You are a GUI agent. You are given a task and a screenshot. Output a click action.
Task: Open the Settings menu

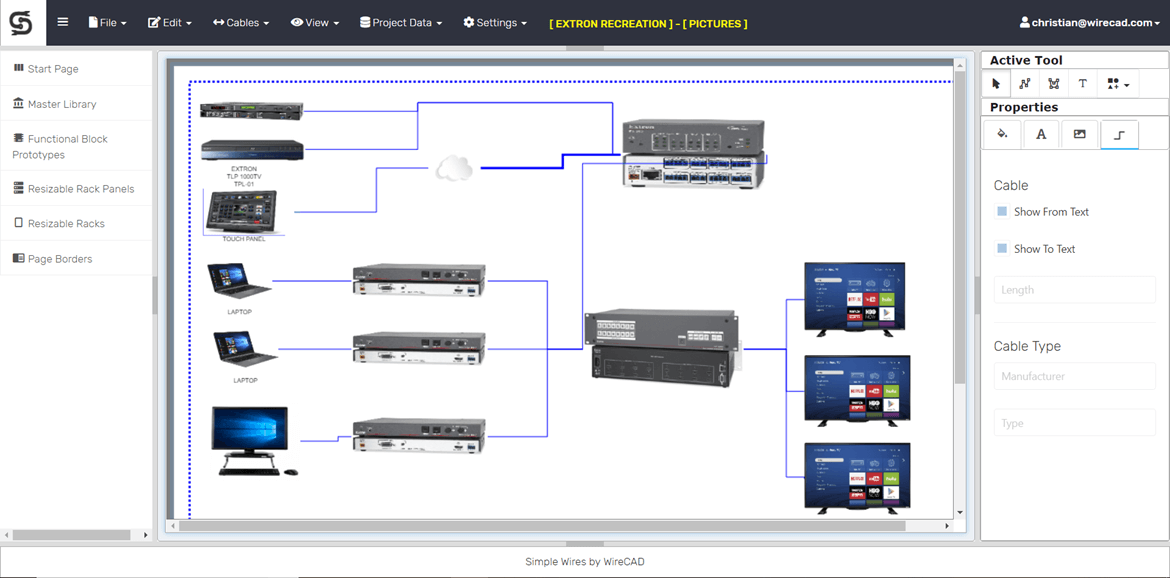(x=494, y=22)
